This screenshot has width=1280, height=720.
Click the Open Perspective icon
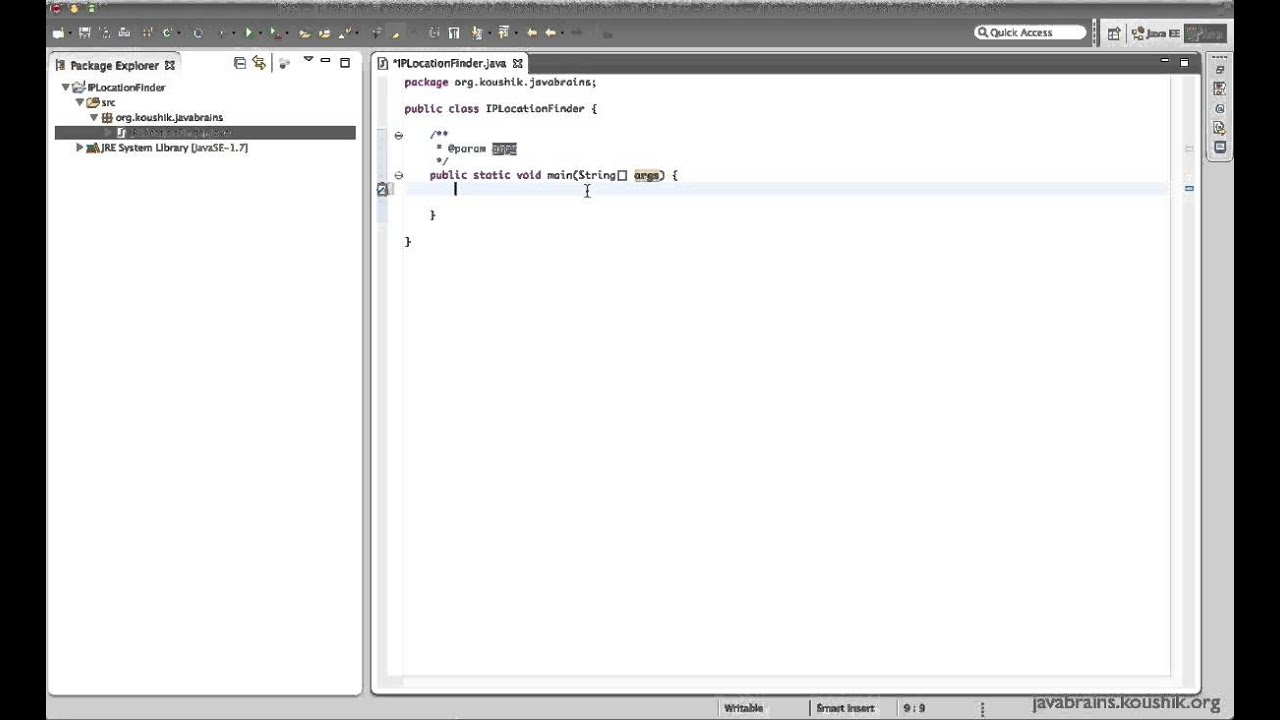[1113, 33]
